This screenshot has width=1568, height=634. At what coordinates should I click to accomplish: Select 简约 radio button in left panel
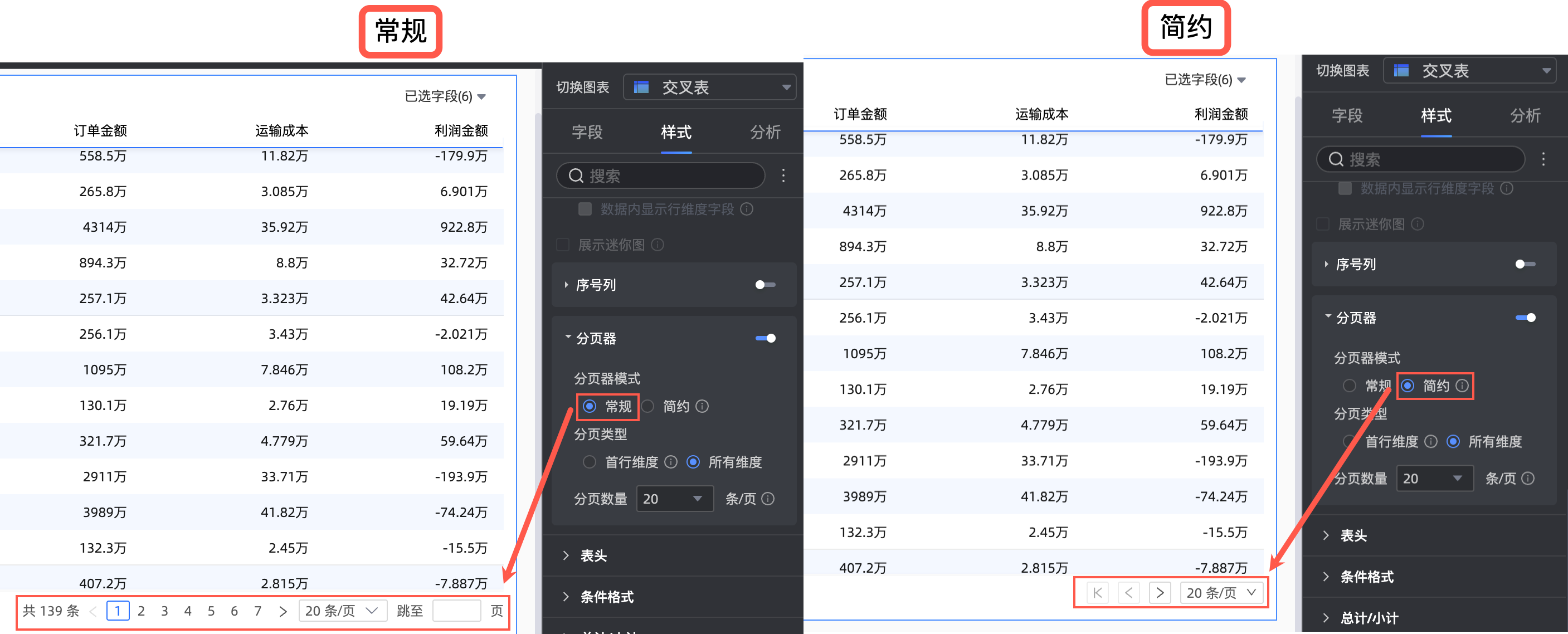coord(648,406)
